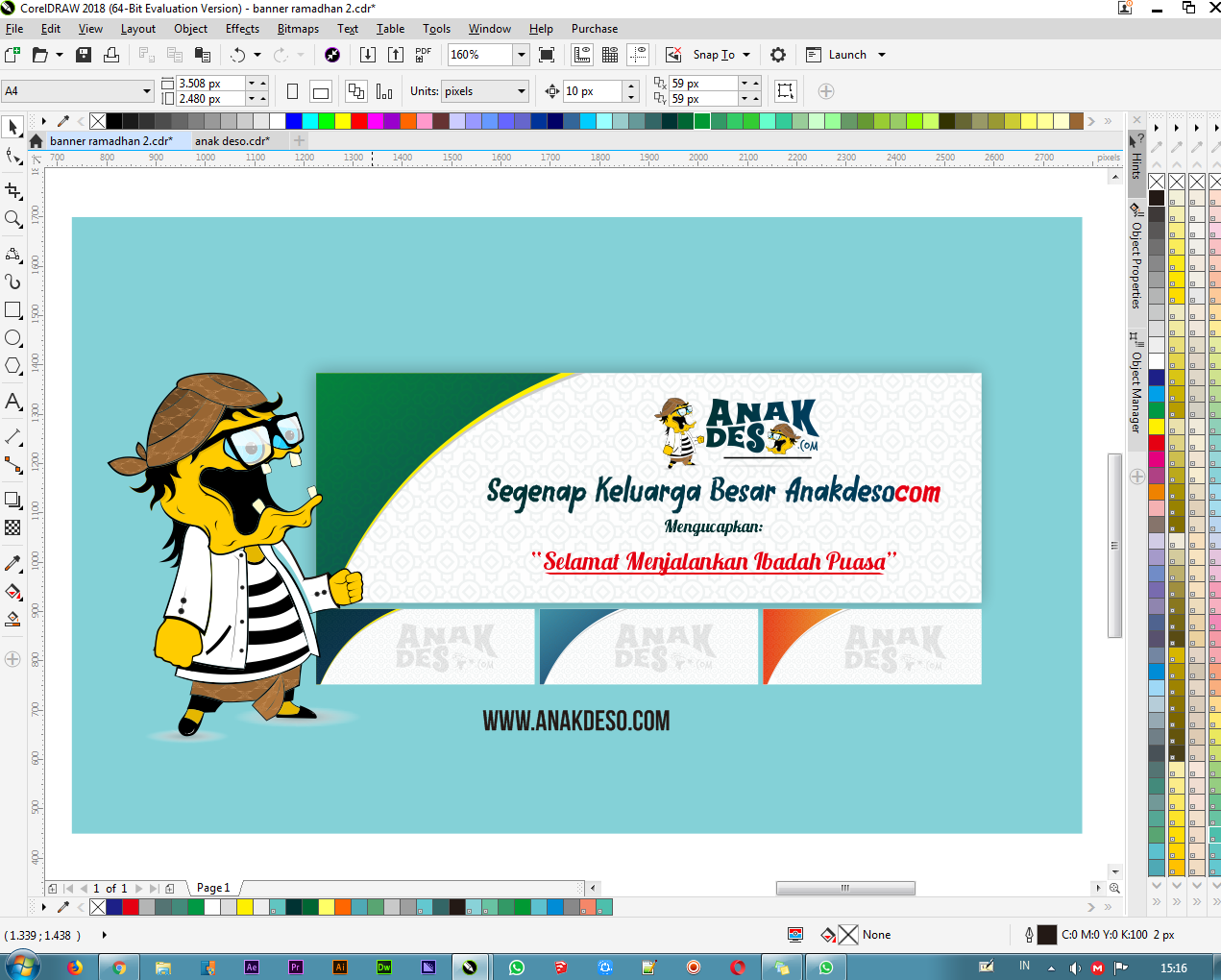This screenshot has height=980, width=1221.
Task: Increase nudge distance spinner
Action: (x=631, y=86)
